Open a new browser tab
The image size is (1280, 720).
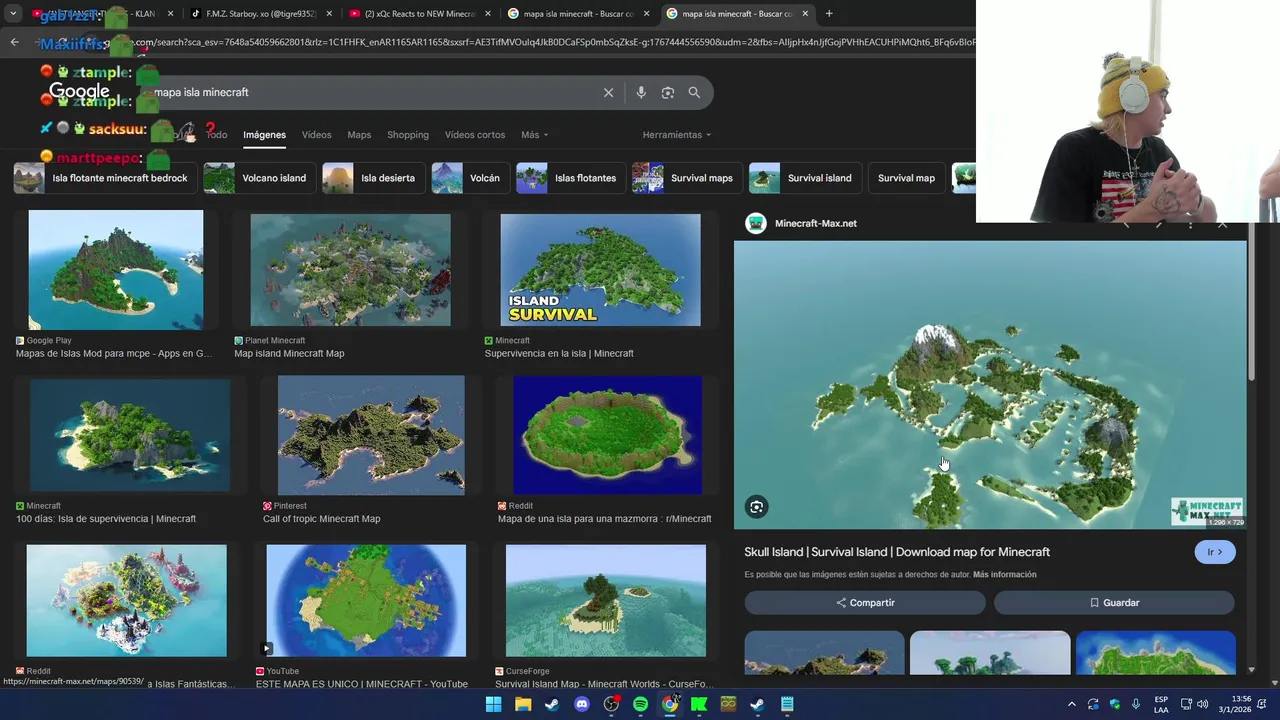(829, 14)
